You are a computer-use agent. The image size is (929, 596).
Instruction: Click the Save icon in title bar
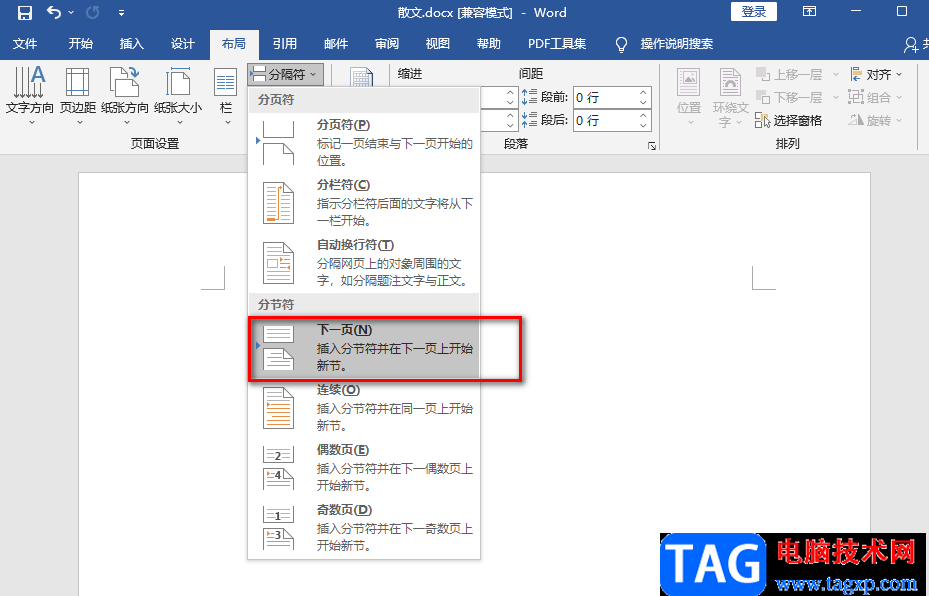coord(24,12)
